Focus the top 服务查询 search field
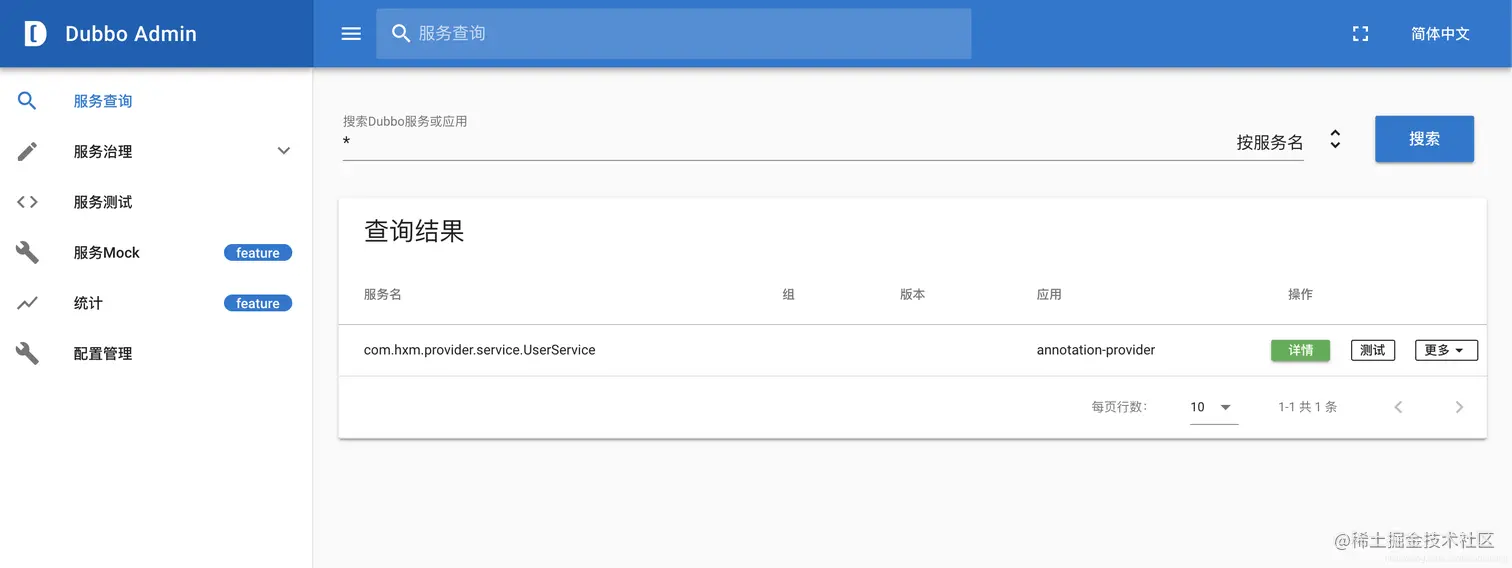 (x=673, y=34)
